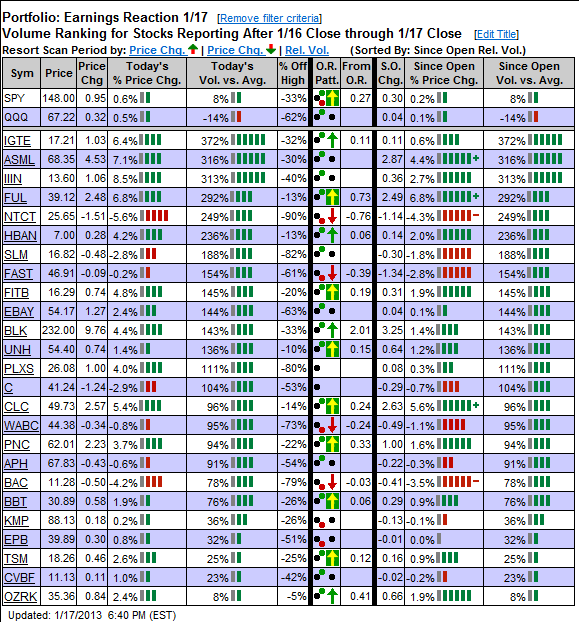The image size is (579, 622).
Task: Open the UNH symbol link
Action: [17, 350]
